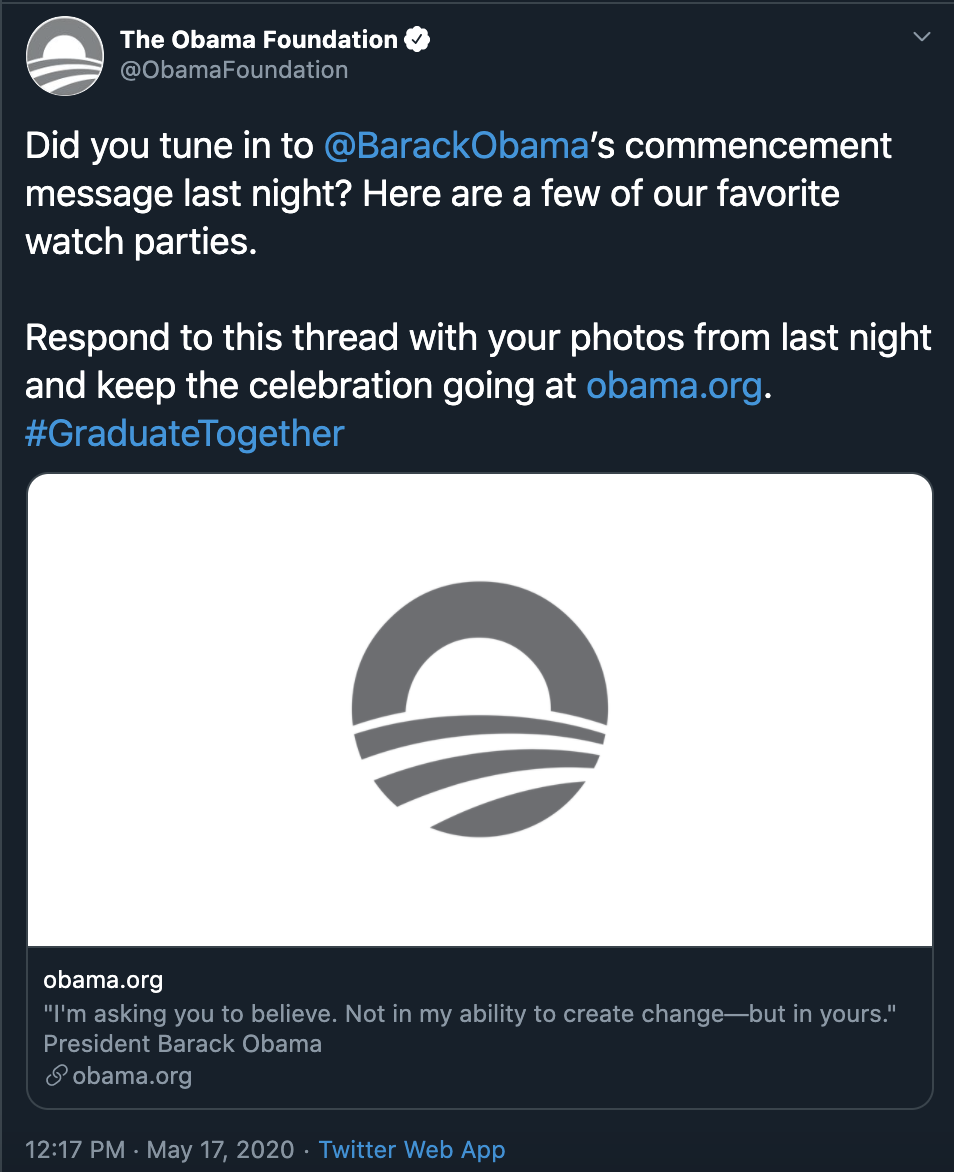Open the obama.org card title

[103, 980]
